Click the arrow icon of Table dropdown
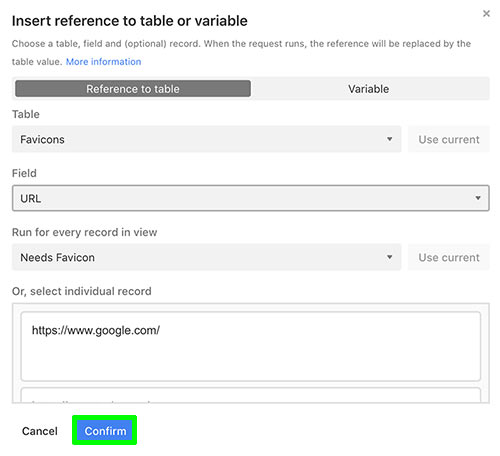 point(389,139)
